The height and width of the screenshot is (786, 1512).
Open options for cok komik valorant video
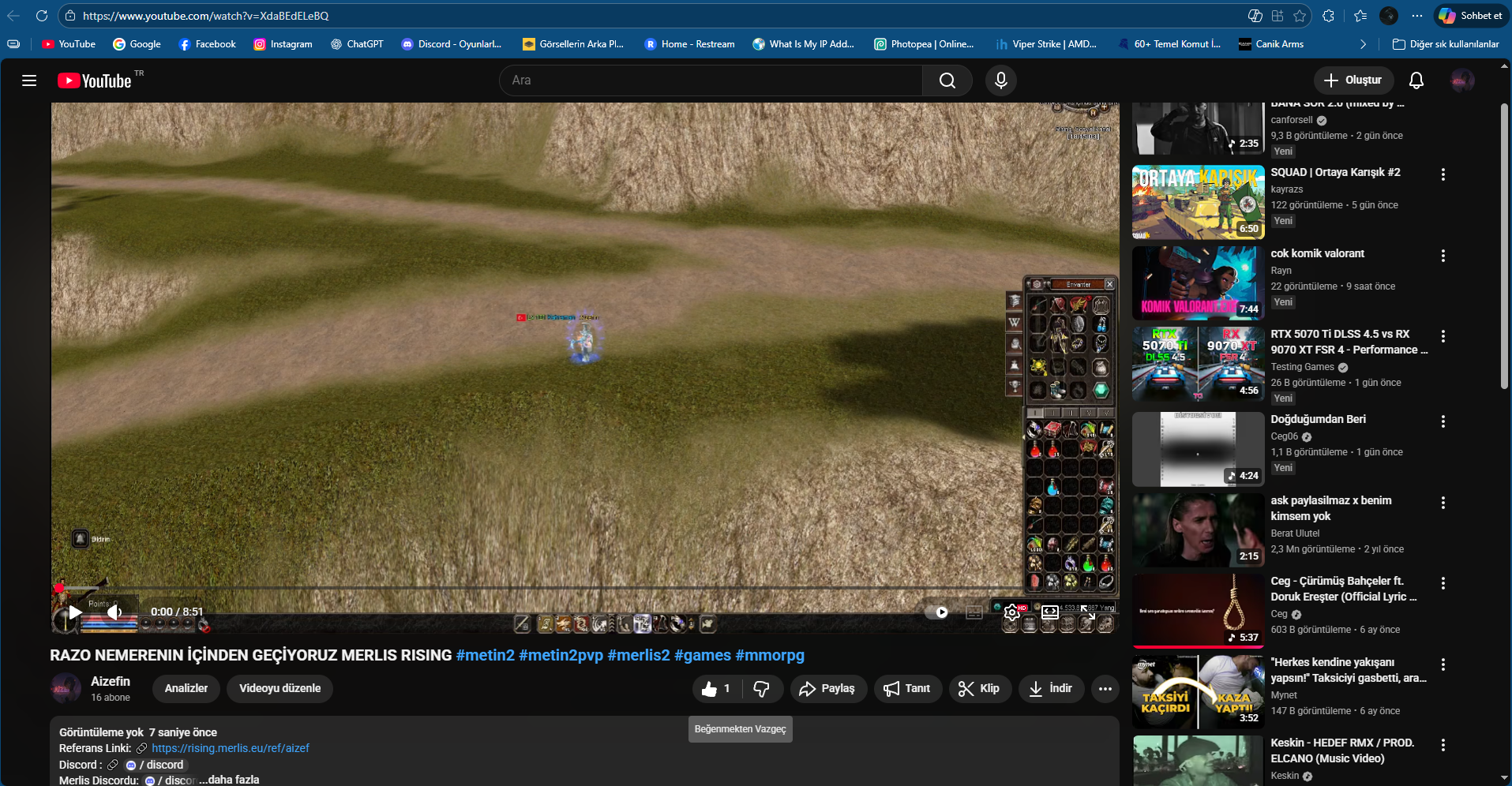(1443, 256)
